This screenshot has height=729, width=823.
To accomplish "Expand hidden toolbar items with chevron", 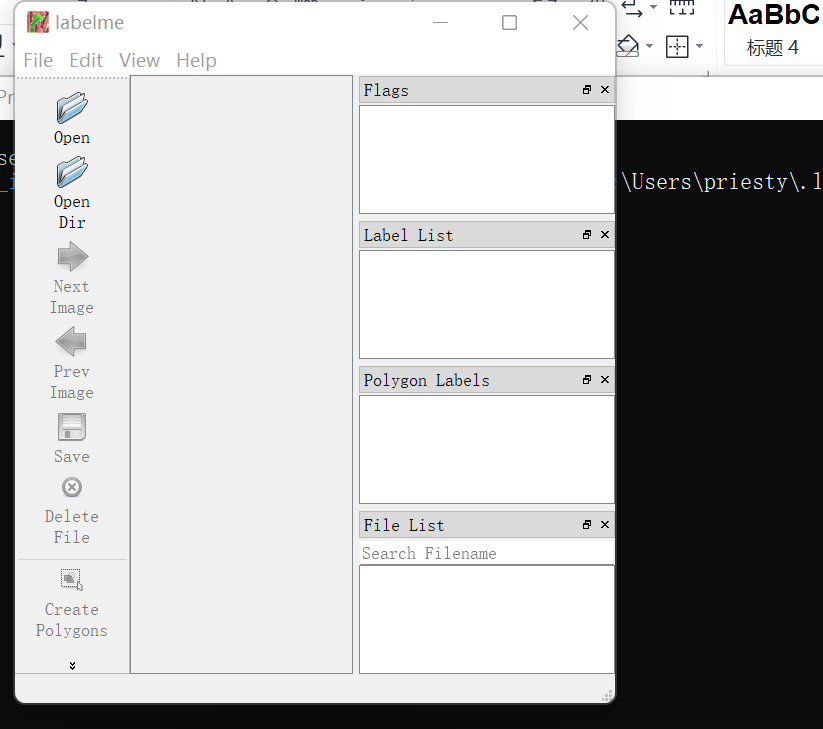I will (72, 665).
